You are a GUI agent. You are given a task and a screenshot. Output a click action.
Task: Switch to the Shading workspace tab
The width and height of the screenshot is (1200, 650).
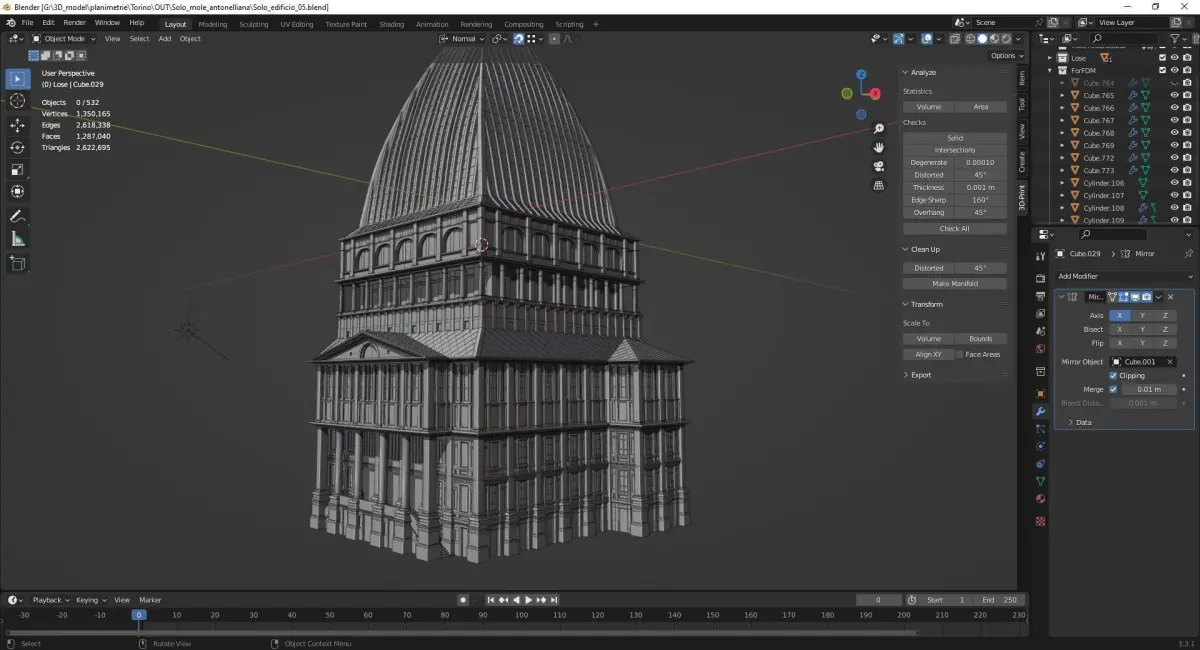[392, 24]
